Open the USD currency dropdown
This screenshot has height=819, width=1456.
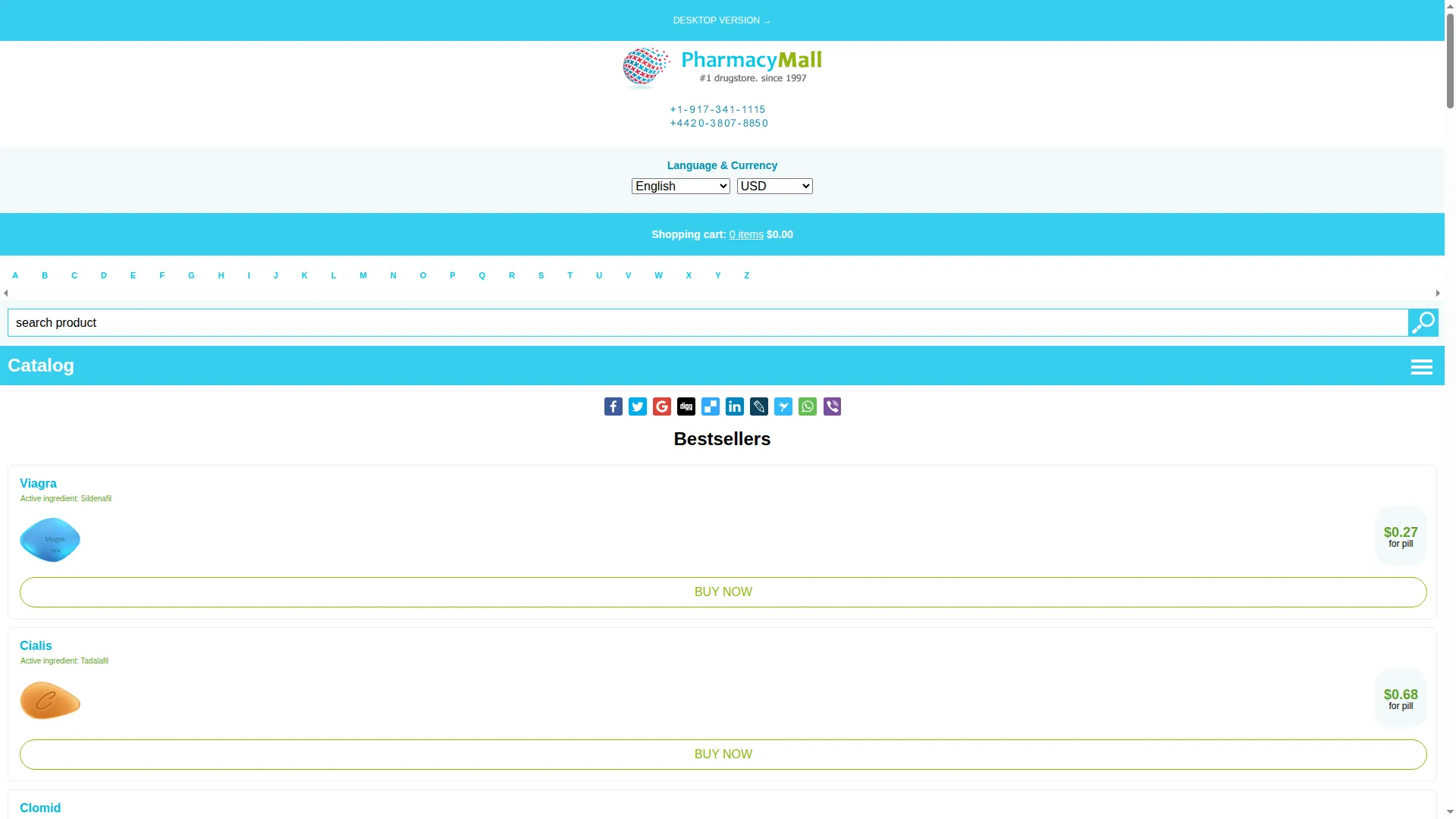point(774,187)
